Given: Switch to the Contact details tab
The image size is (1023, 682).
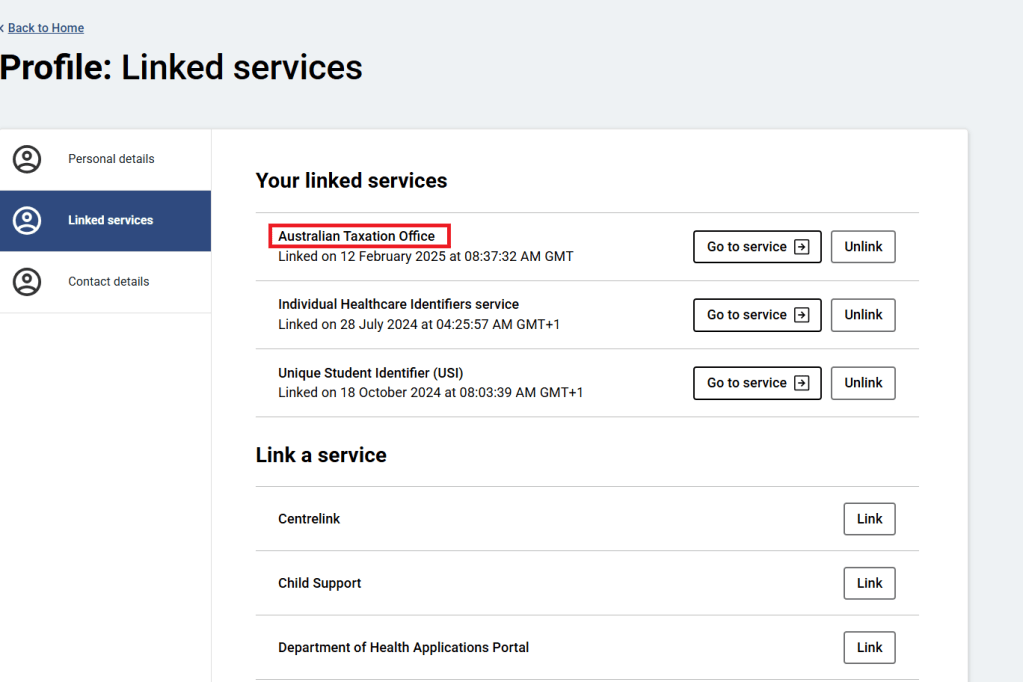Looking at the screenshot, I should 108,282.
